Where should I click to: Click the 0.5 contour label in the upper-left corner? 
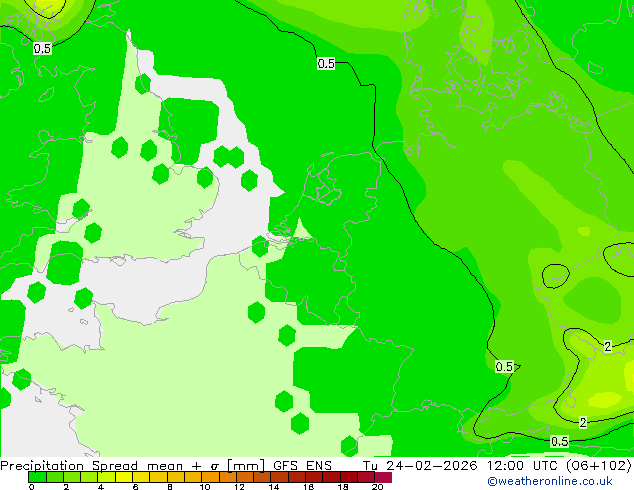(x=42, y=49)
